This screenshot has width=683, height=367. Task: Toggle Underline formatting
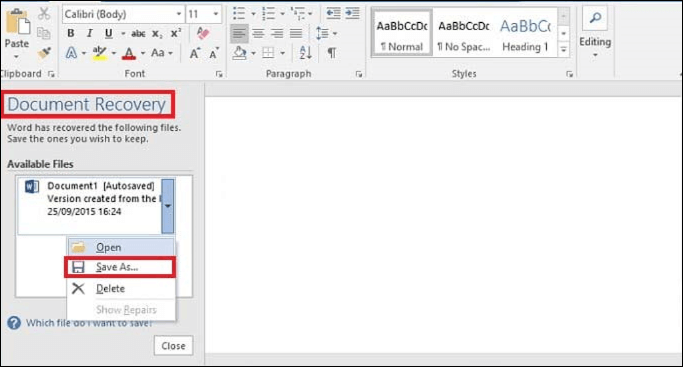[108, 34]
